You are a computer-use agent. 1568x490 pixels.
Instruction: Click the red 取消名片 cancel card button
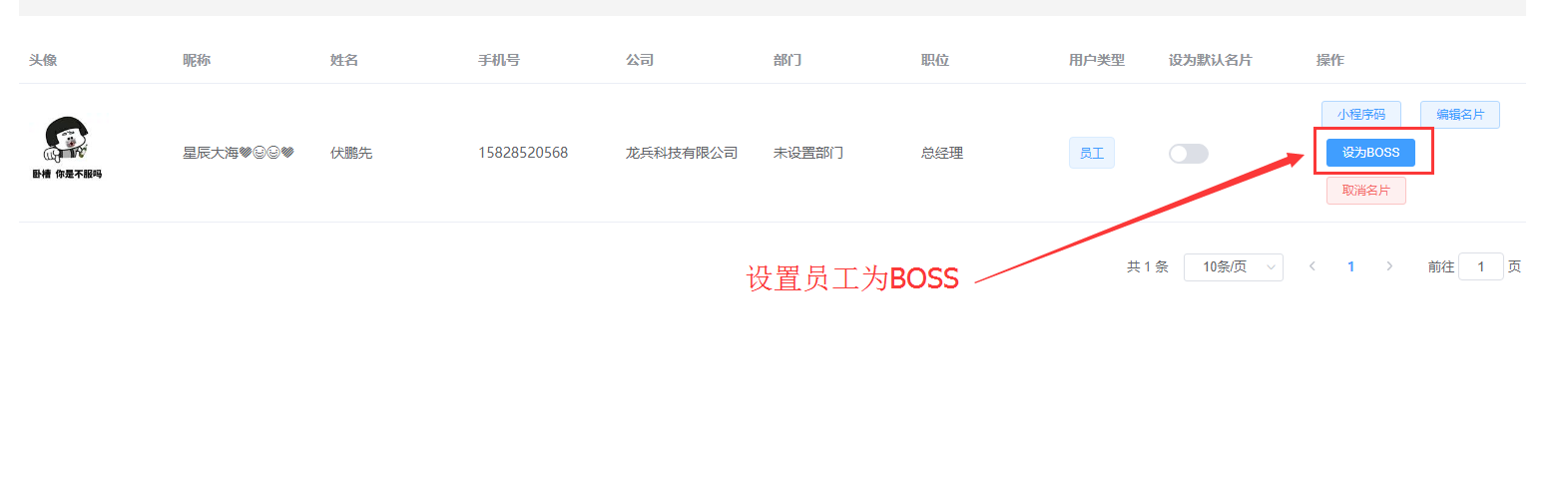pyautogui.click(x=1366, y=191)
